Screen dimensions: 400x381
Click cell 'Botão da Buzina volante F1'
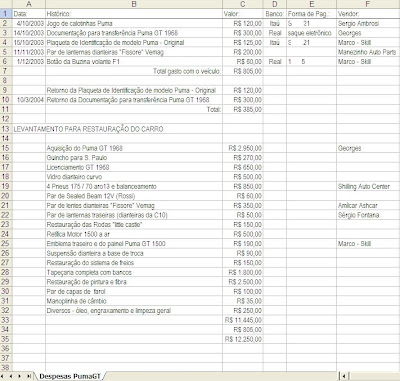[134, 62]
